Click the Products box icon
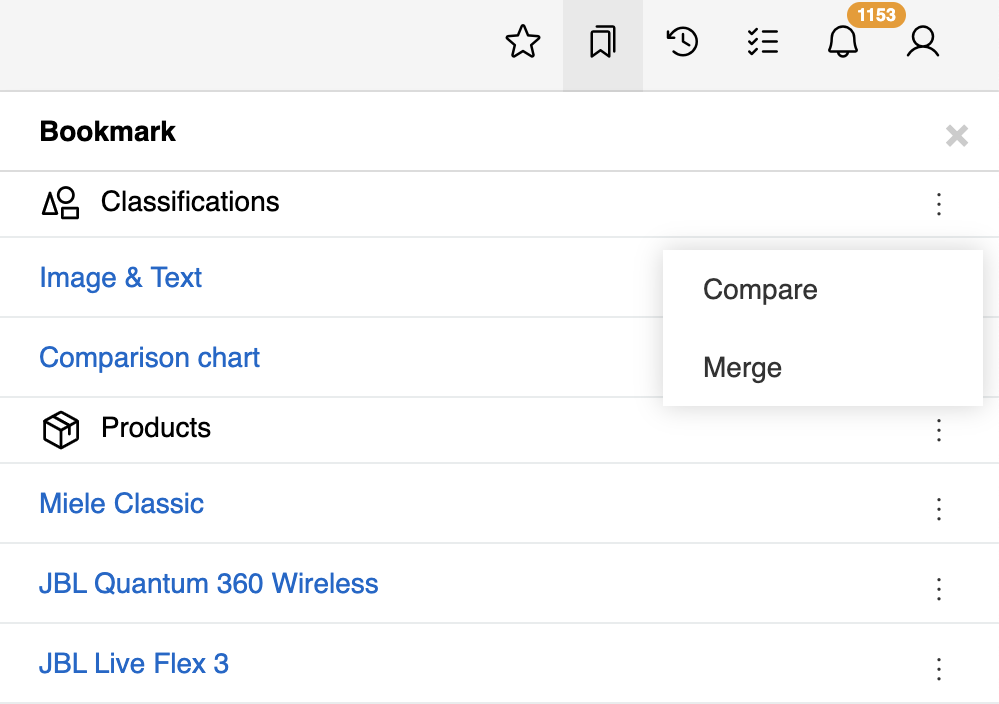Viewport: 999px width, 704px height. [60, 430]
